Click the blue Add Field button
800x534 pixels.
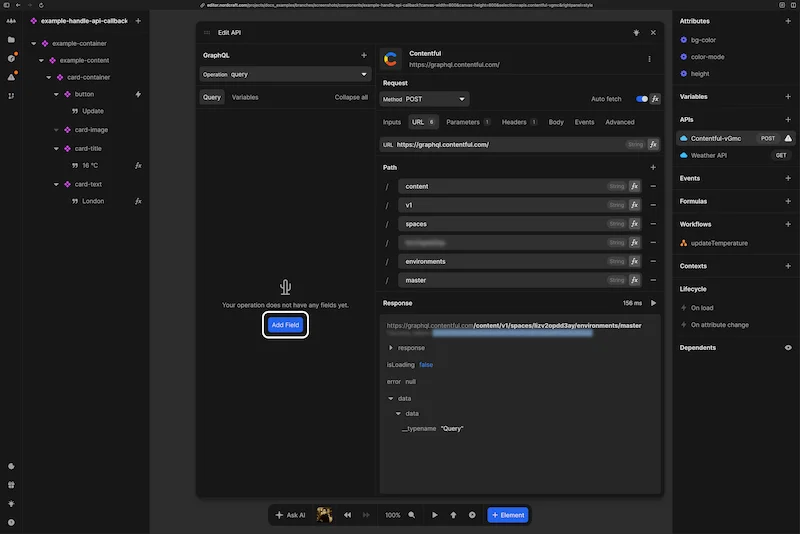[x=285, y=325]
